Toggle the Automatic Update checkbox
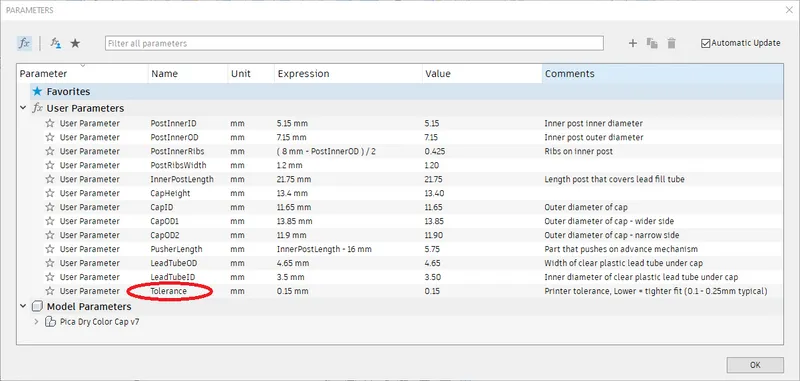 pos(706,43)
